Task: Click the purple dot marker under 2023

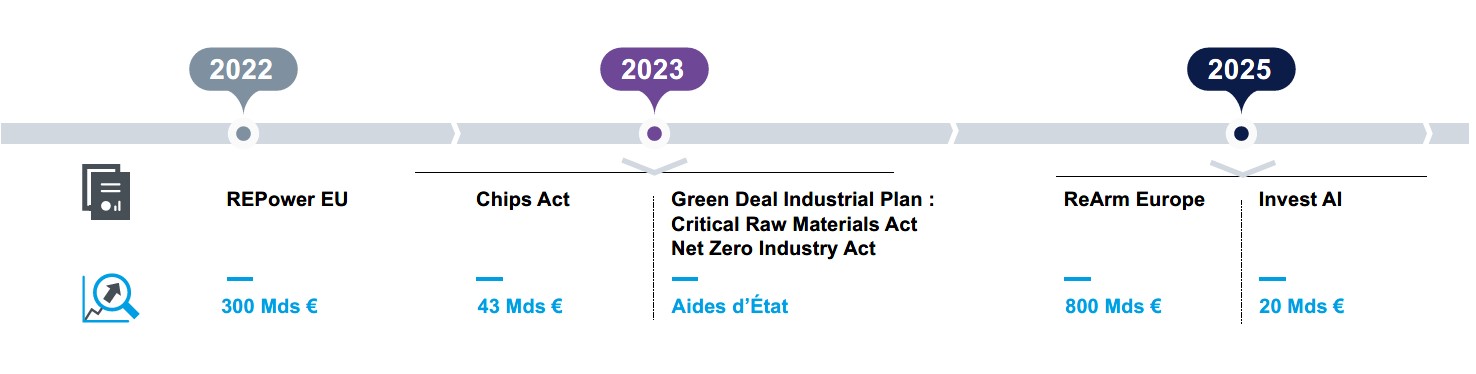Action: 654,133
